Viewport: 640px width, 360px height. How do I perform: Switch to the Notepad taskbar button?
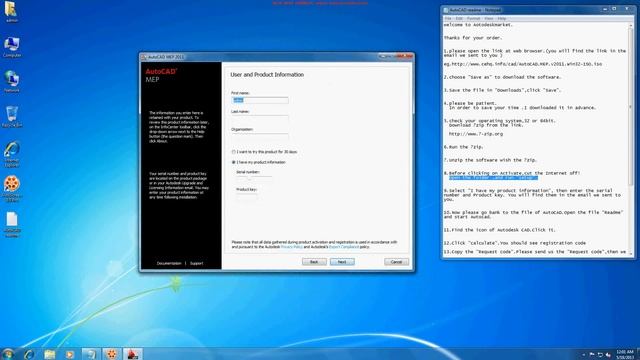[x=91, y=354]
